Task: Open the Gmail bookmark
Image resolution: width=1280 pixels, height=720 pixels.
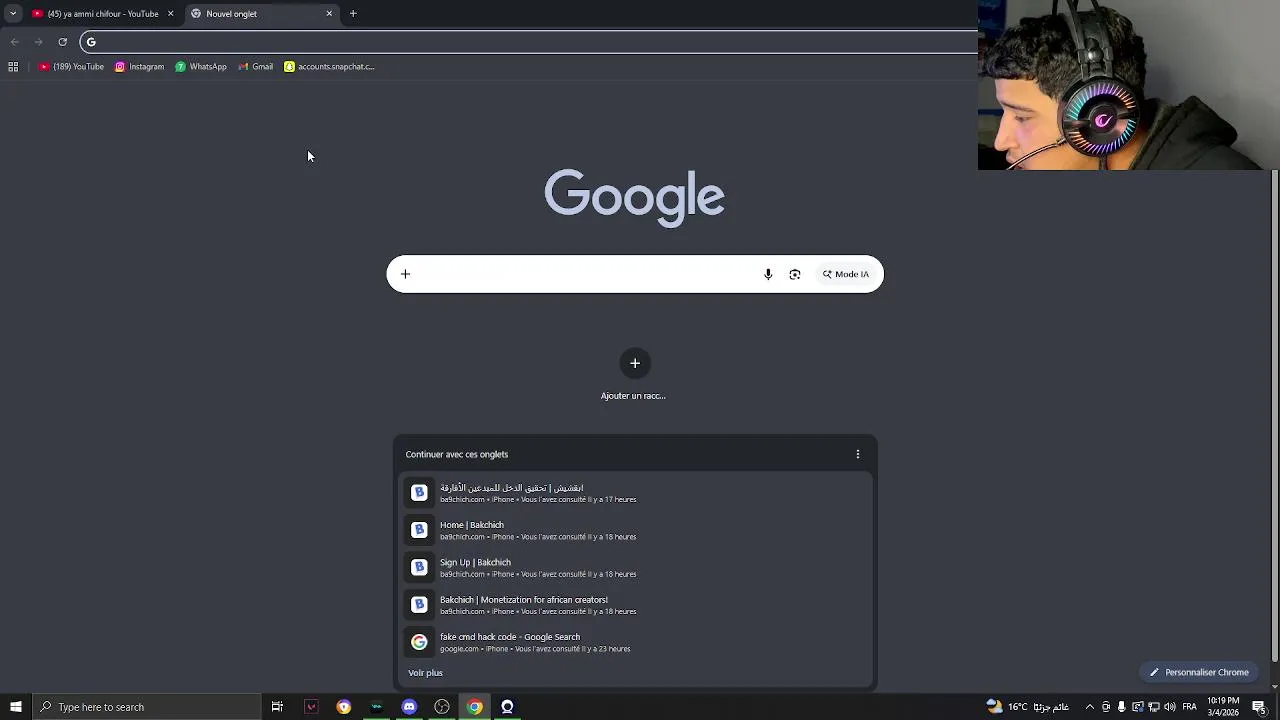Action: coord(255,67)
